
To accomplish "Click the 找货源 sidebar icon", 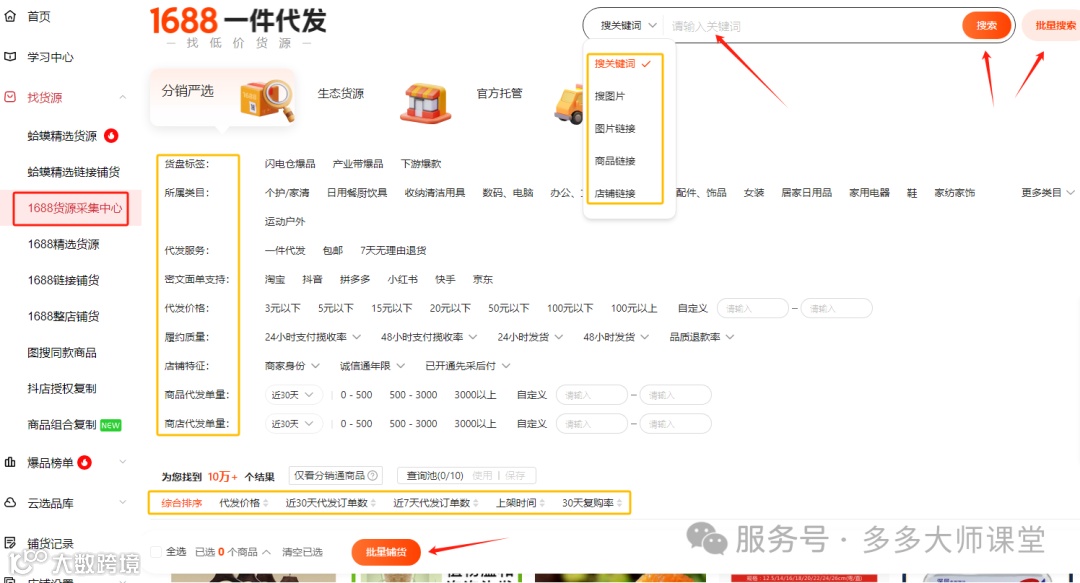I will coord(10,97).
